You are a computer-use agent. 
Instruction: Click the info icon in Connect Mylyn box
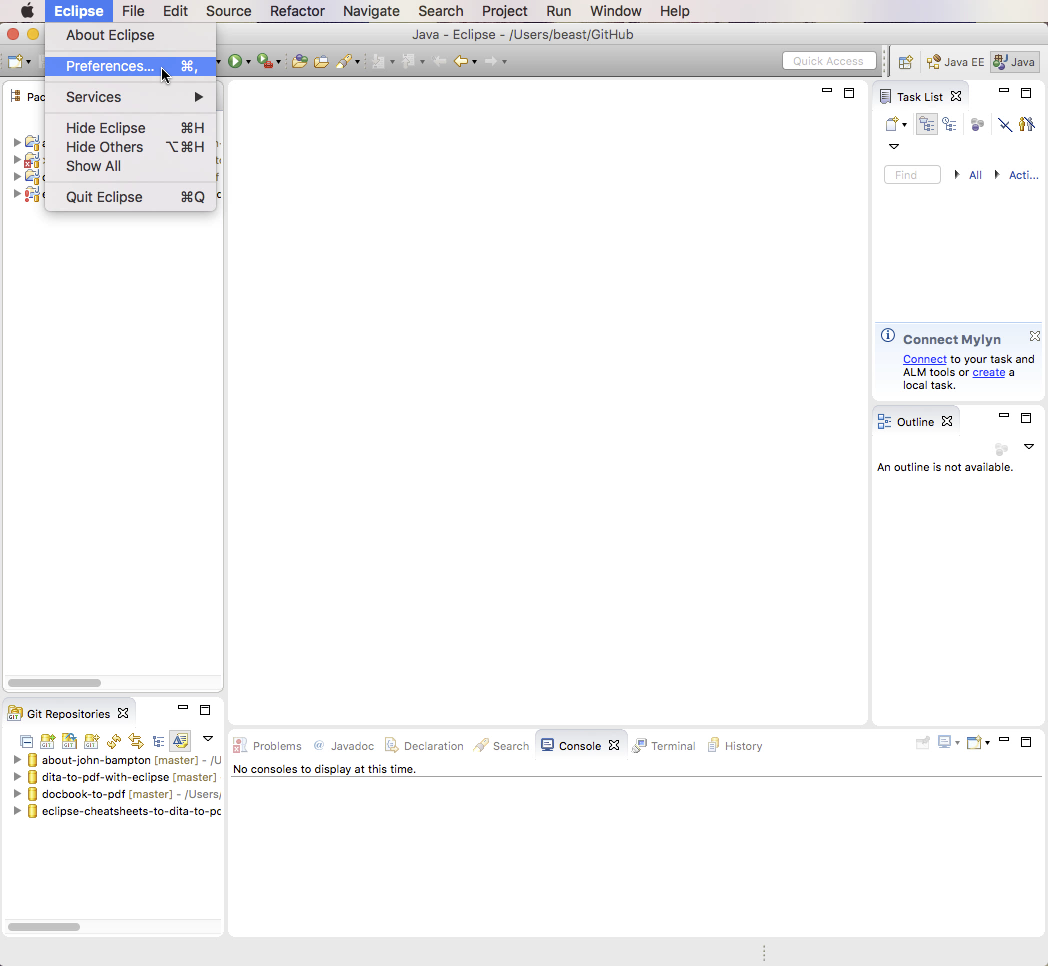tap(888, 336)
